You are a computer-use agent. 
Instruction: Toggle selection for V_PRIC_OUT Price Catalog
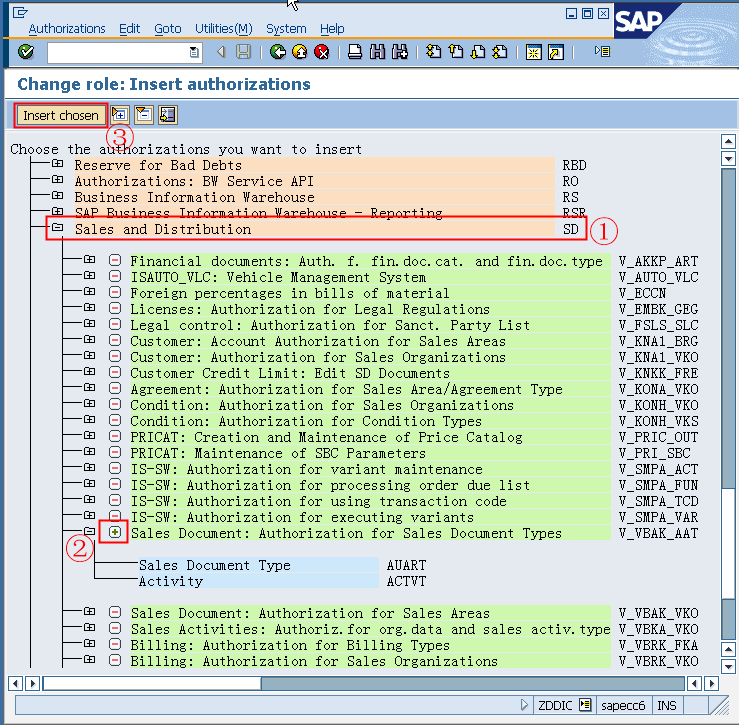[x=115, y=437]
